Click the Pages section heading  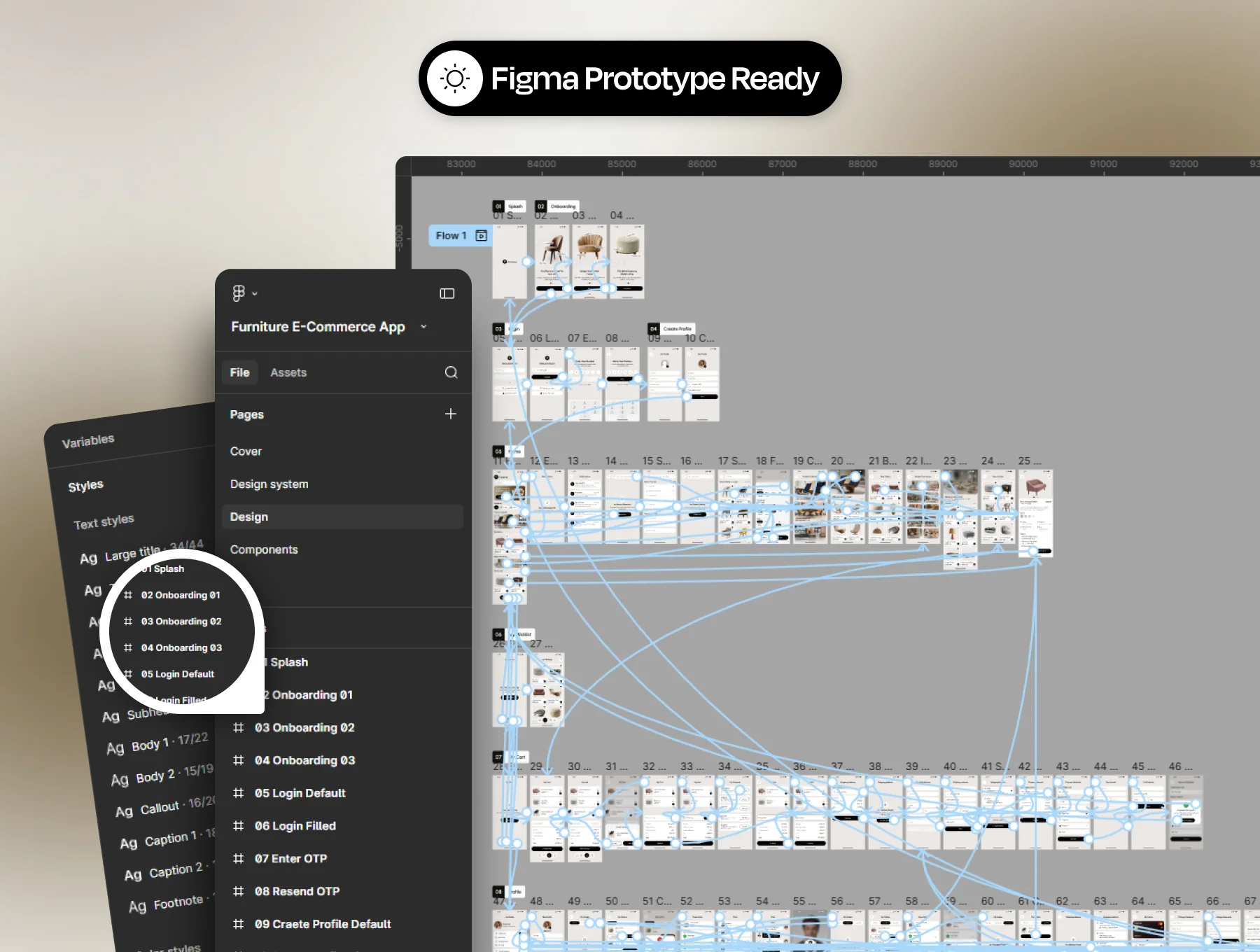pos(247,414)
